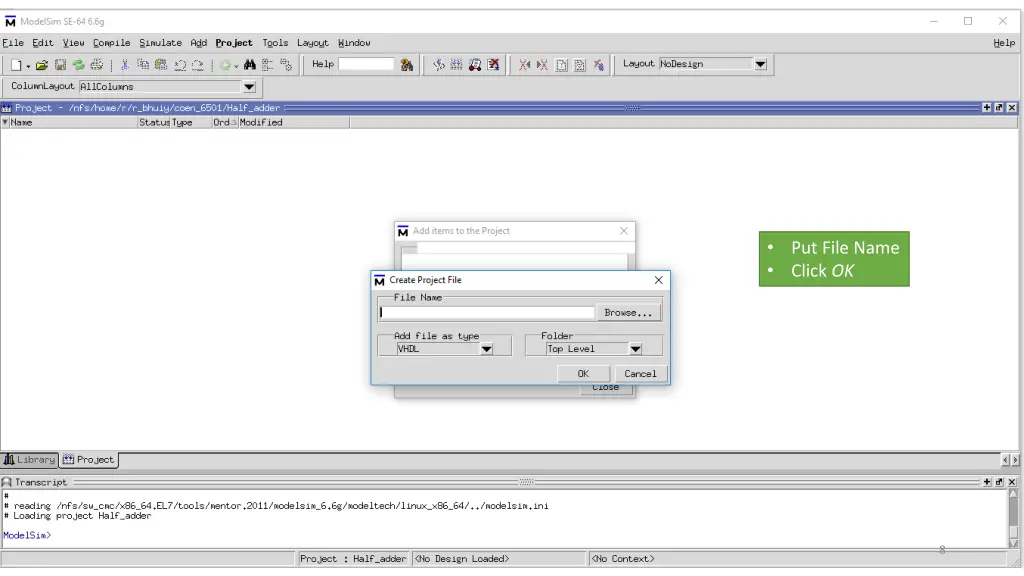Open the dropdown arrow beside New icon
This screenshot has height=576, width=1024.
(x=28, y=66)
